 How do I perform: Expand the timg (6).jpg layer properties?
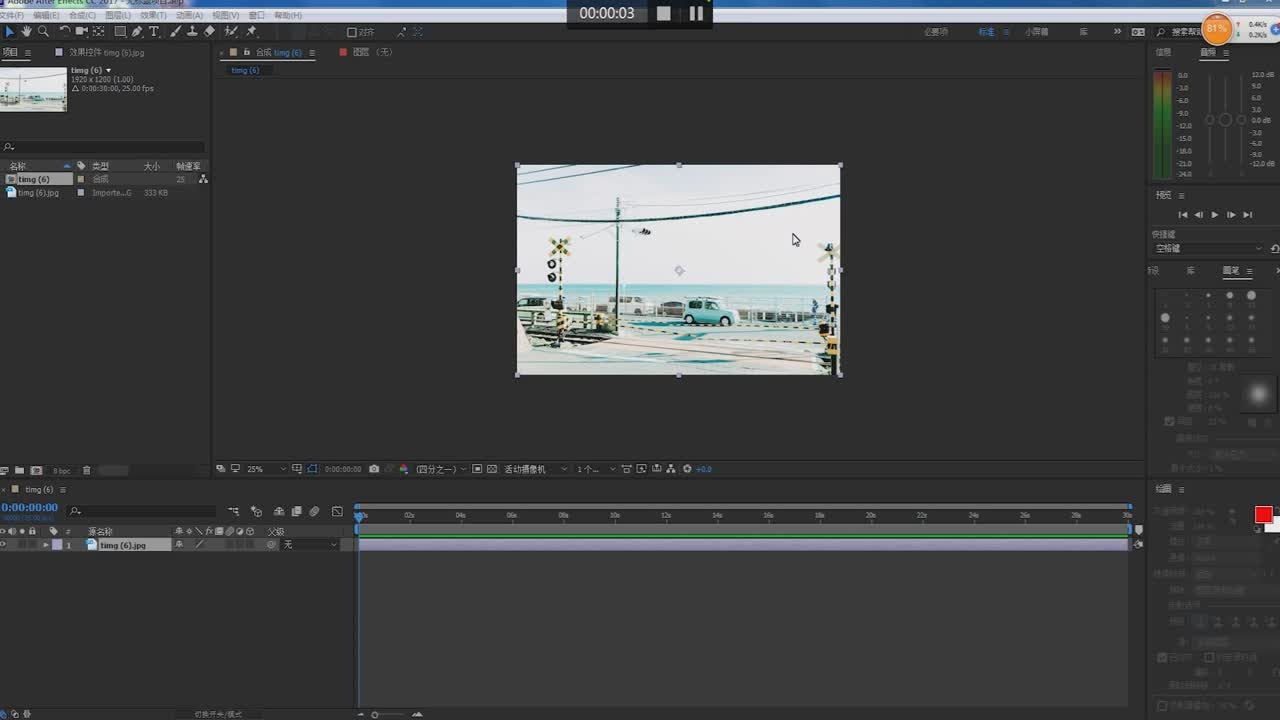(45, 545)
